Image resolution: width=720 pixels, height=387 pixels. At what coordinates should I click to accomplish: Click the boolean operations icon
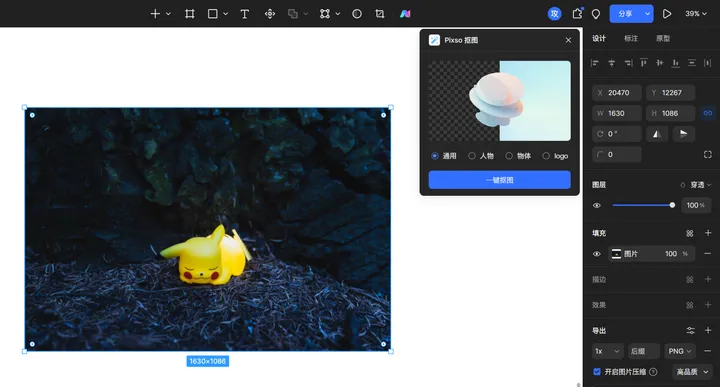pyautogui.click(x=292, y=14)
